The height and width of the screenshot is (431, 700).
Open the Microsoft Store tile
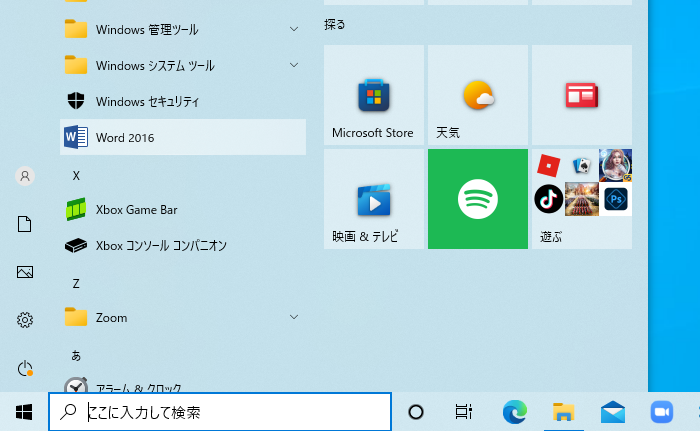tap(374, 95)
